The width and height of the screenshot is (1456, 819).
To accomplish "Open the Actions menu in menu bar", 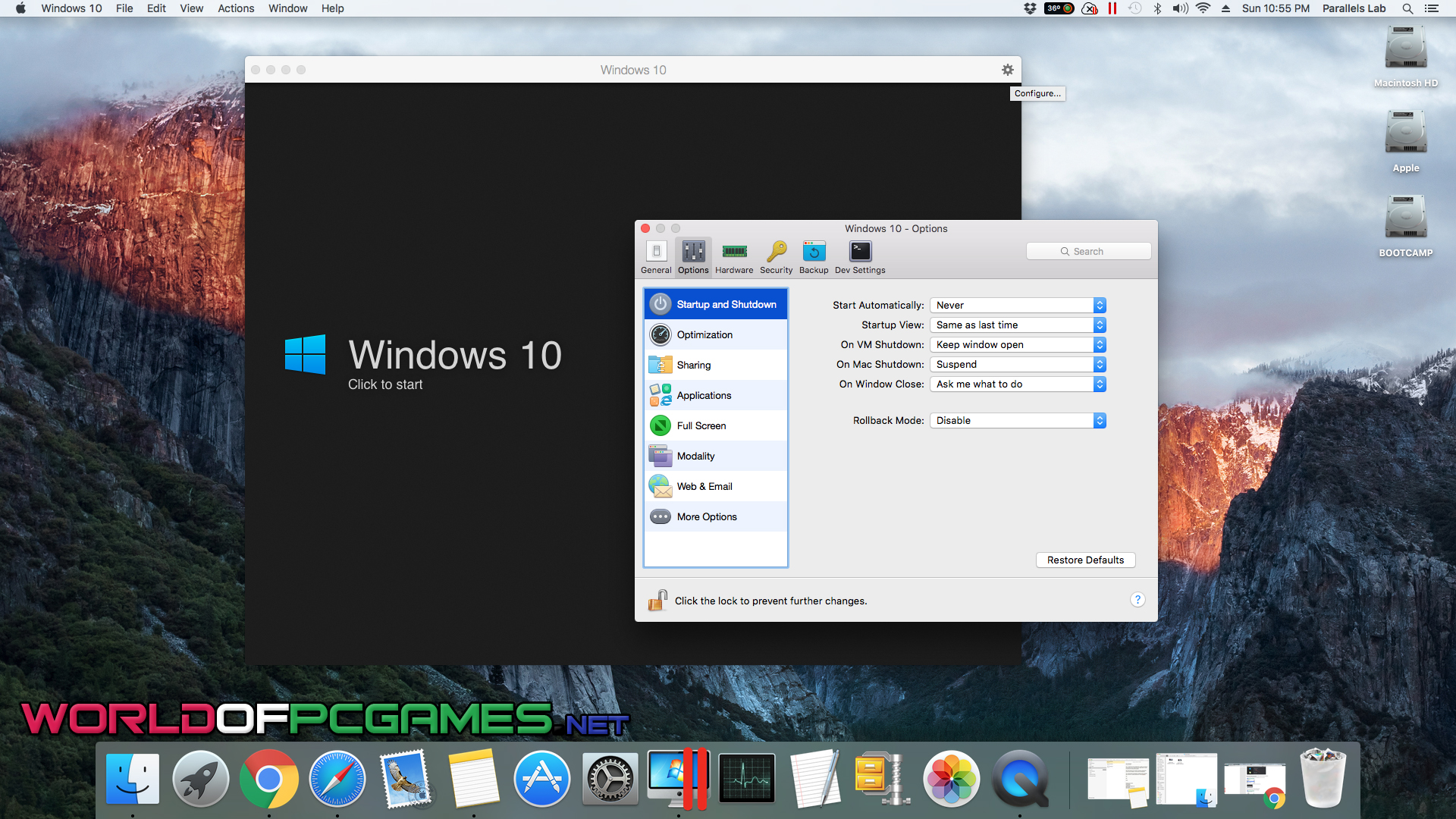I will [x=236, y=8].
